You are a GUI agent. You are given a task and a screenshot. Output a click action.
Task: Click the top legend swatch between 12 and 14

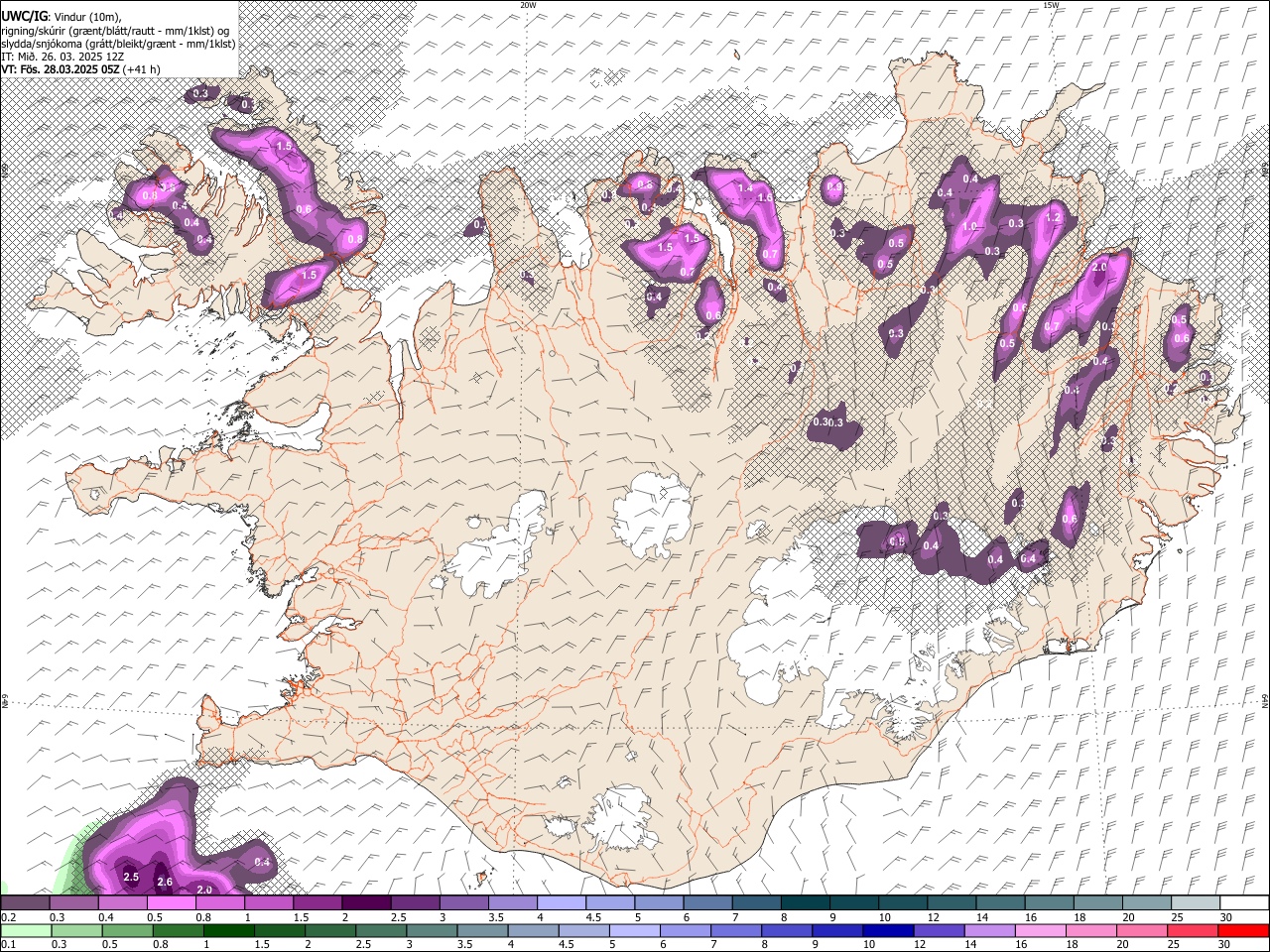coord(950,903)
